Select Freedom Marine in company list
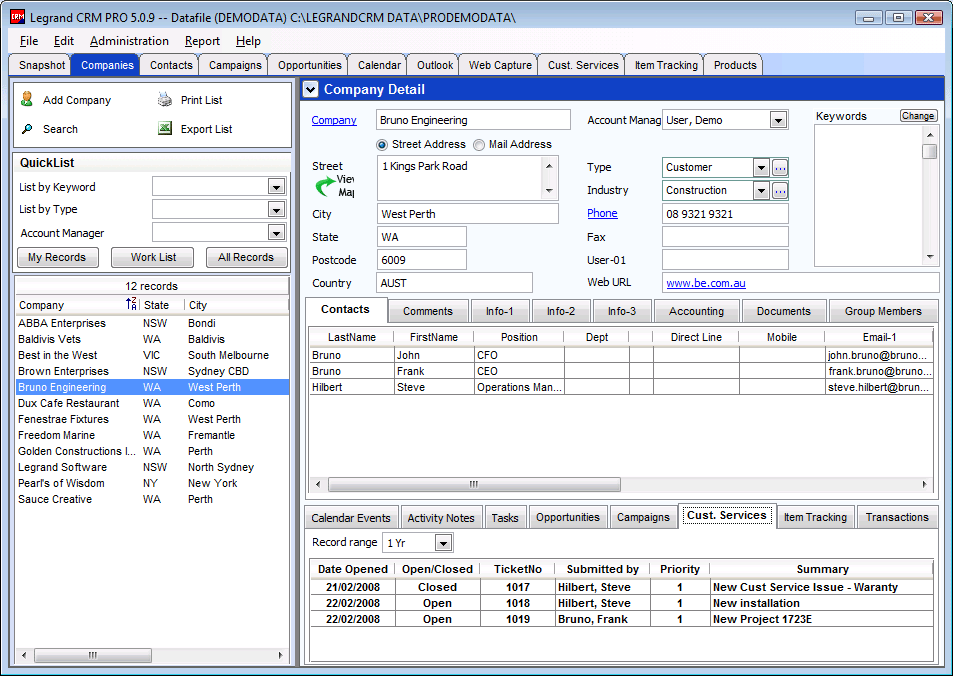Screen dimensions: 953x676 (152, 435)
